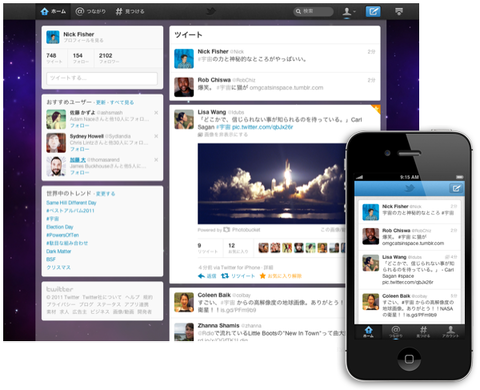Screen dimensions: 480x390
Task: Open the # Discover tab in top bar
Action: point(130,11)
